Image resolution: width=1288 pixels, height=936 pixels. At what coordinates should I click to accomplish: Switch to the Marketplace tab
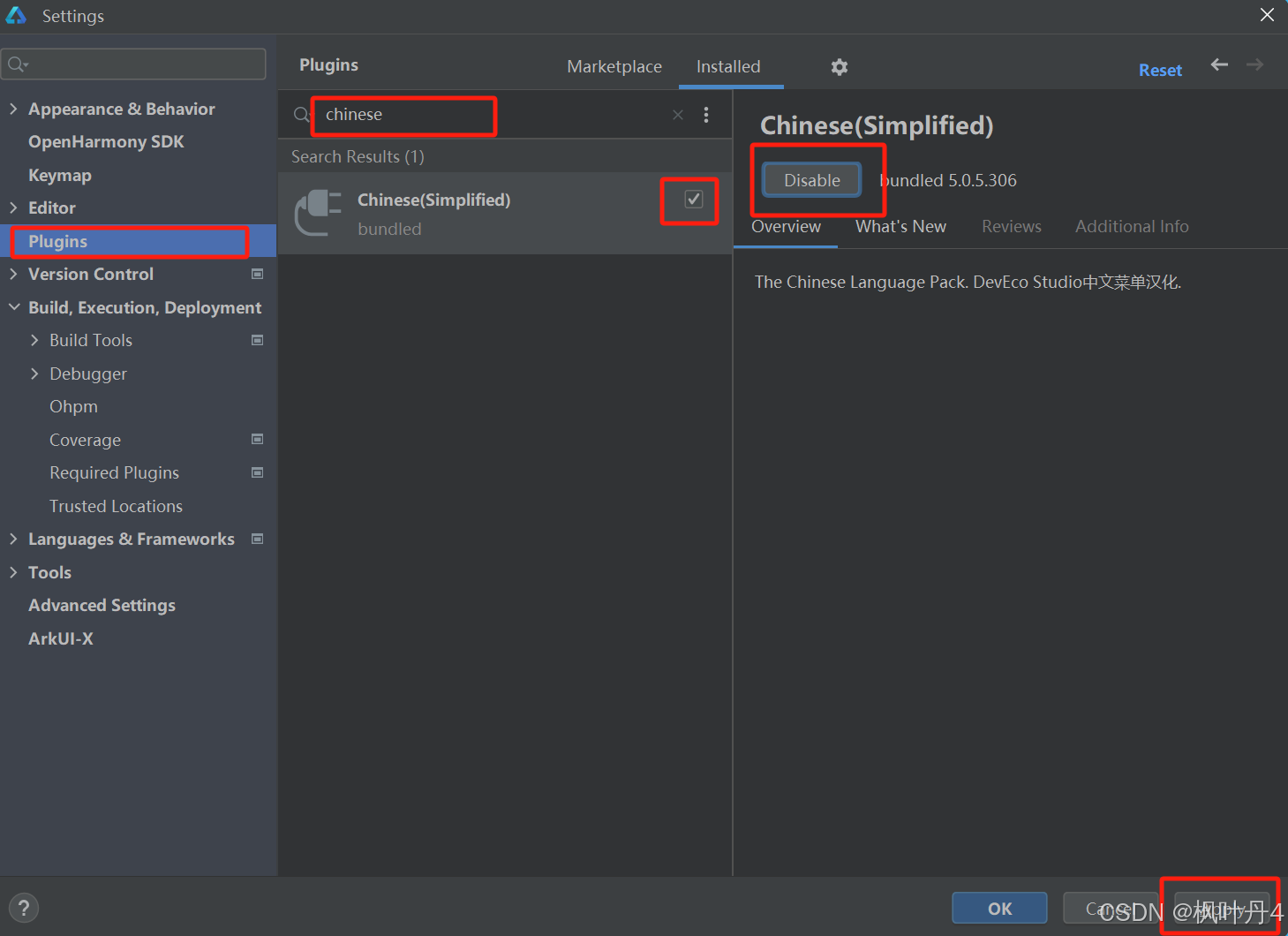614,67
